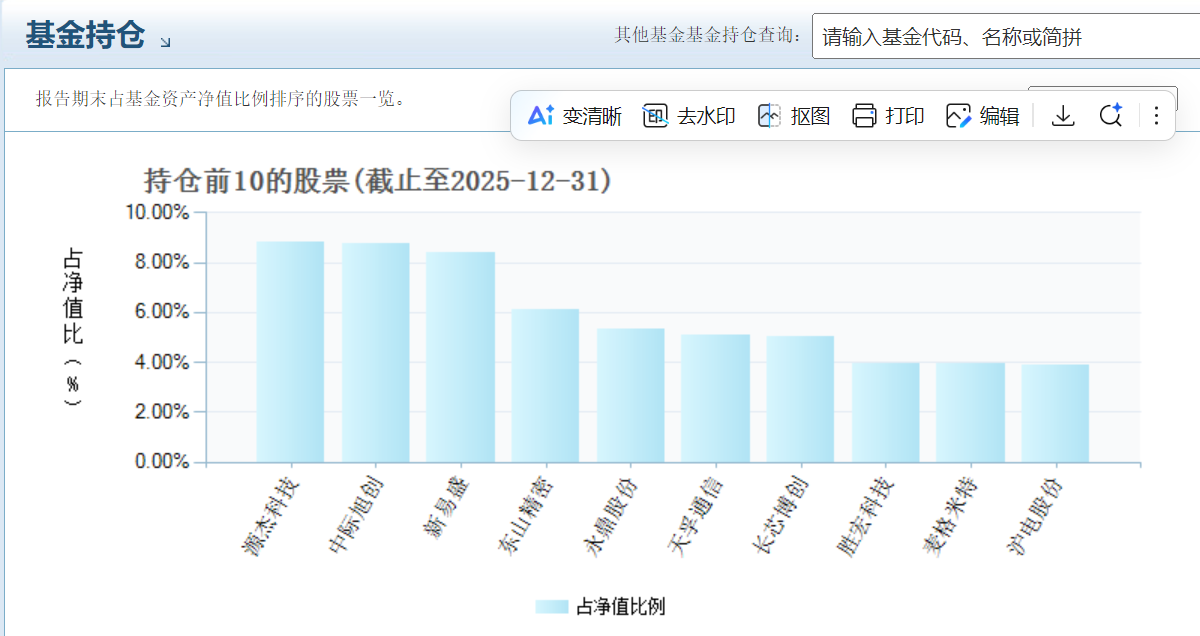Image resolution: width=1200 pixels, height=636 pixels.
Task: Click the 东山精密 axis label
Action: (525, 516)
